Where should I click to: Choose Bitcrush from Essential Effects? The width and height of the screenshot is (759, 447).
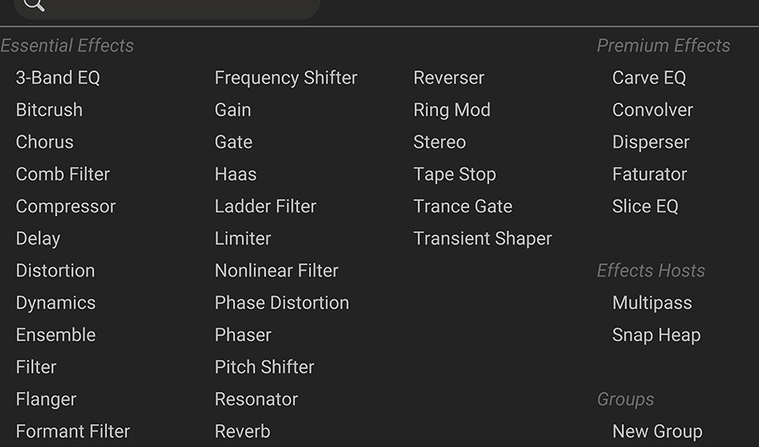[49, 110]
